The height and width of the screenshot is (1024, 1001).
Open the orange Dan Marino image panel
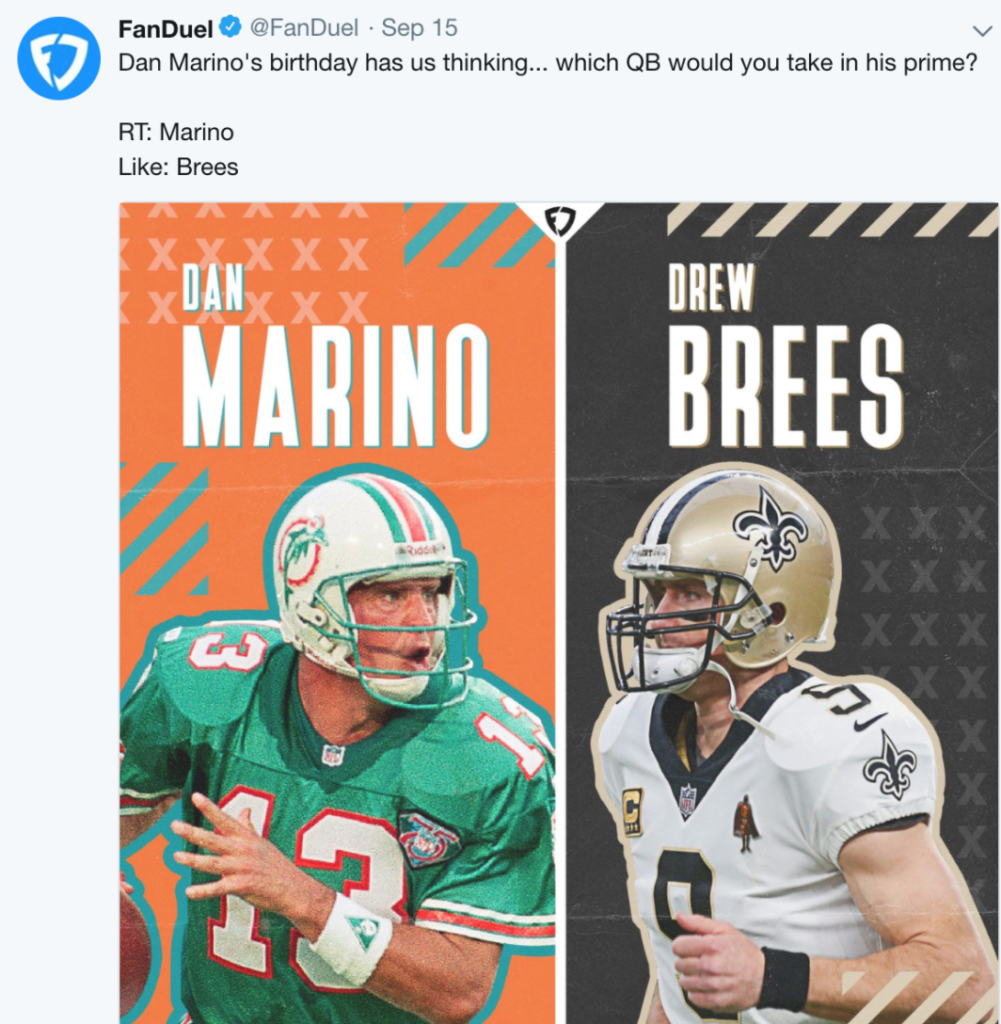[x=338, y=613]
